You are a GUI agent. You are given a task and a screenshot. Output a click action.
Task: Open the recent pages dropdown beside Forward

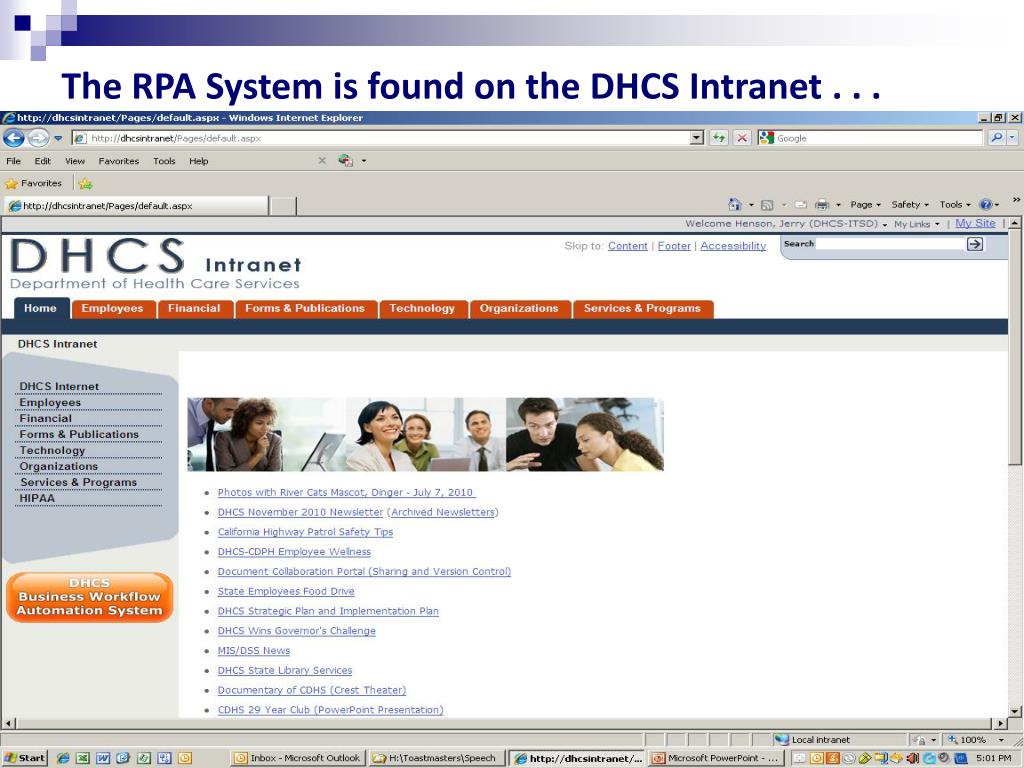click(58, 138)
